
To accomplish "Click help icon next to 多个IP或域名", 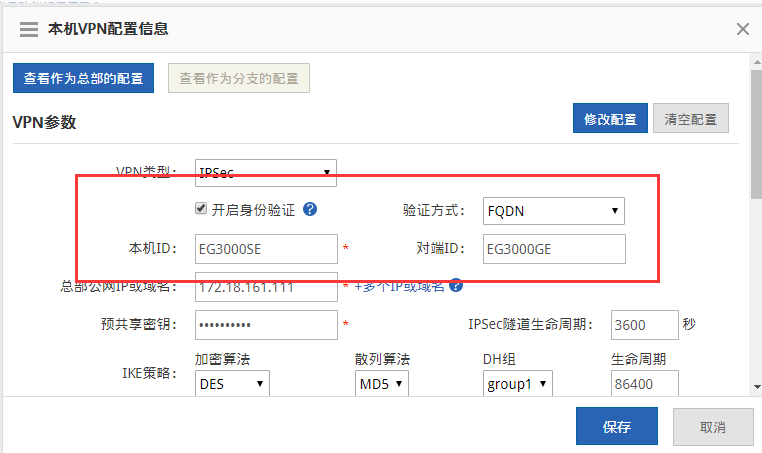I will [456, 285].
